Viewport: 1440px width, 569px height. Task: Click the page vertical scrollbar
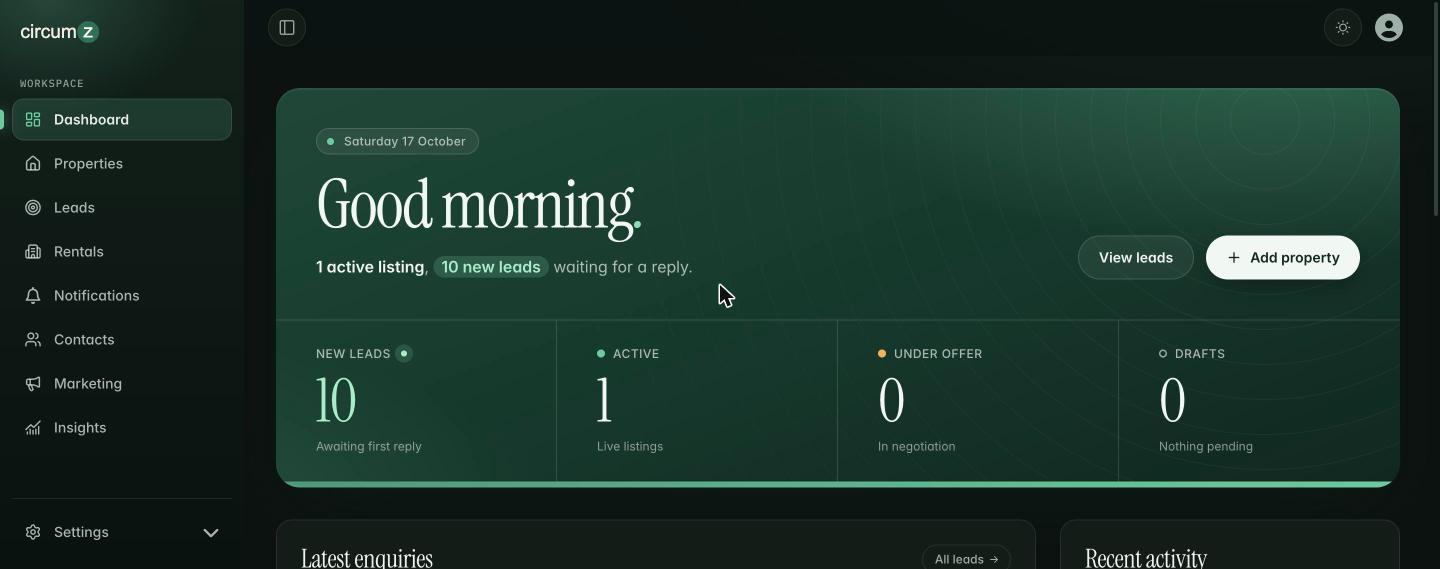click(x=1436, y=108)
